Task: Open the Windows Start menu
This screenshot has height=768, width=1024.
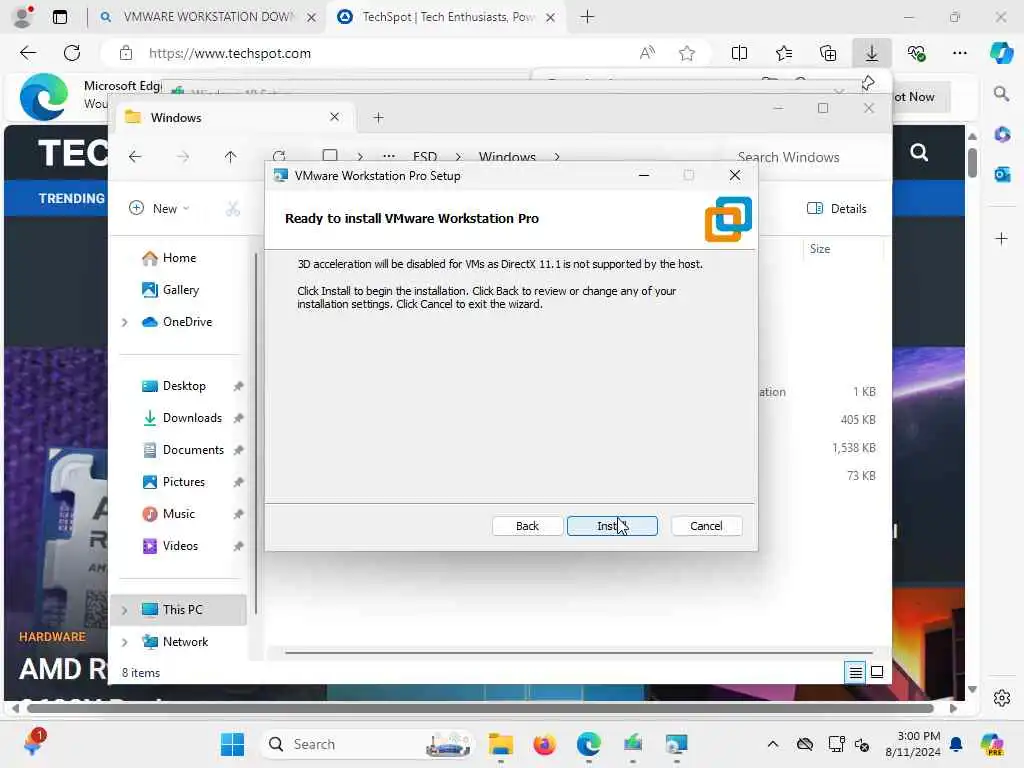Action: [232, 744]
